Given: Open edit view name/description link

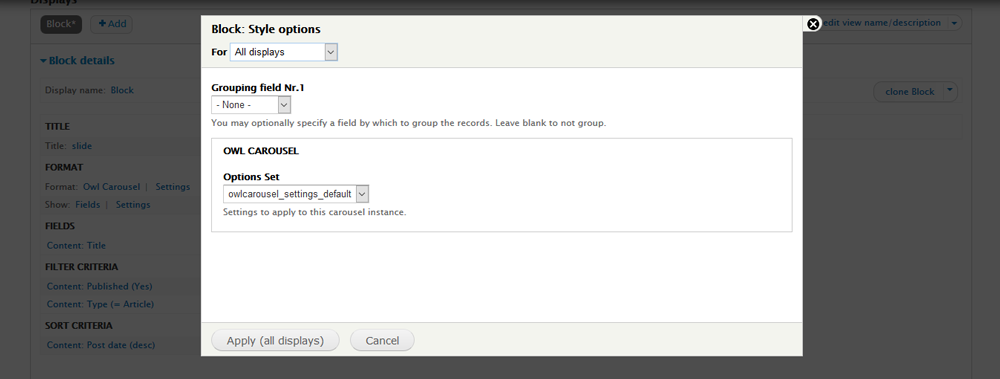Looking at the screenshot, I should pos(882,23).
